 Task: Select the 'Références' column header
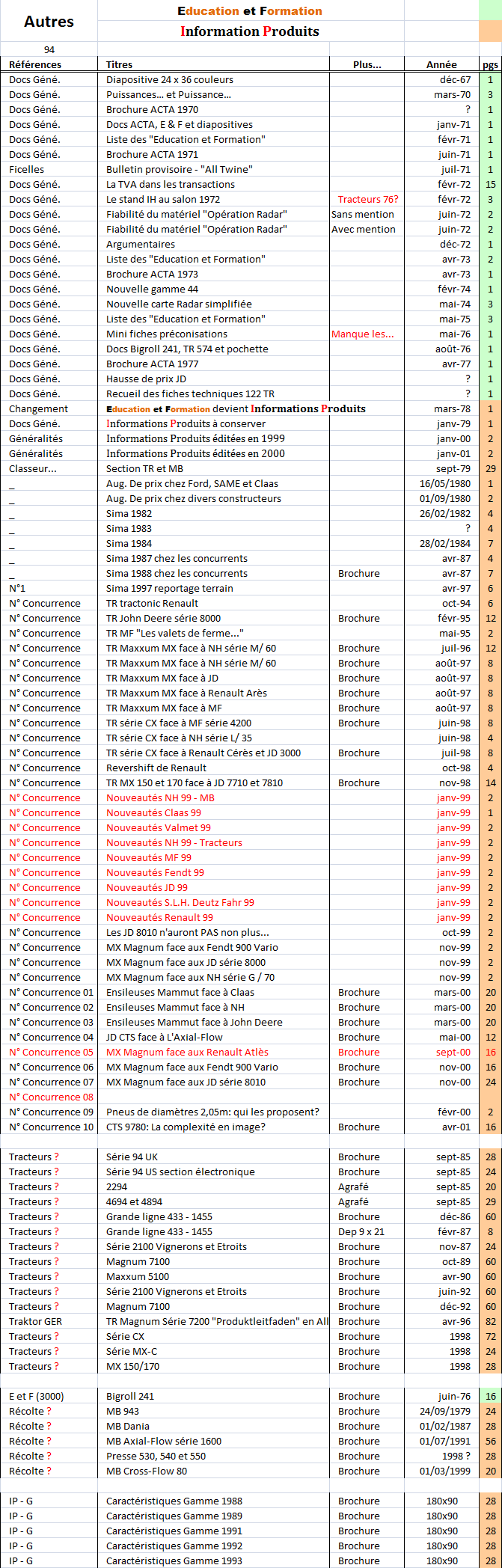pyautogui.click(x=35, y=64)
